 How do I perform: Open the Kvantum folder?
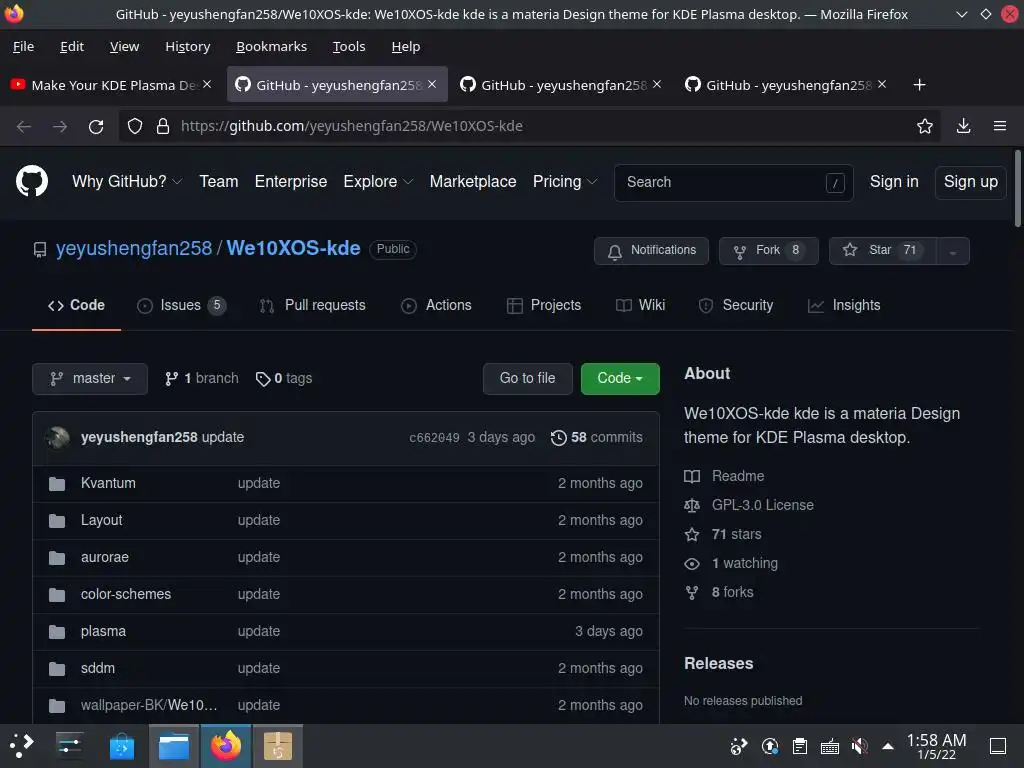pyautogui.click(x=108, y=483)
